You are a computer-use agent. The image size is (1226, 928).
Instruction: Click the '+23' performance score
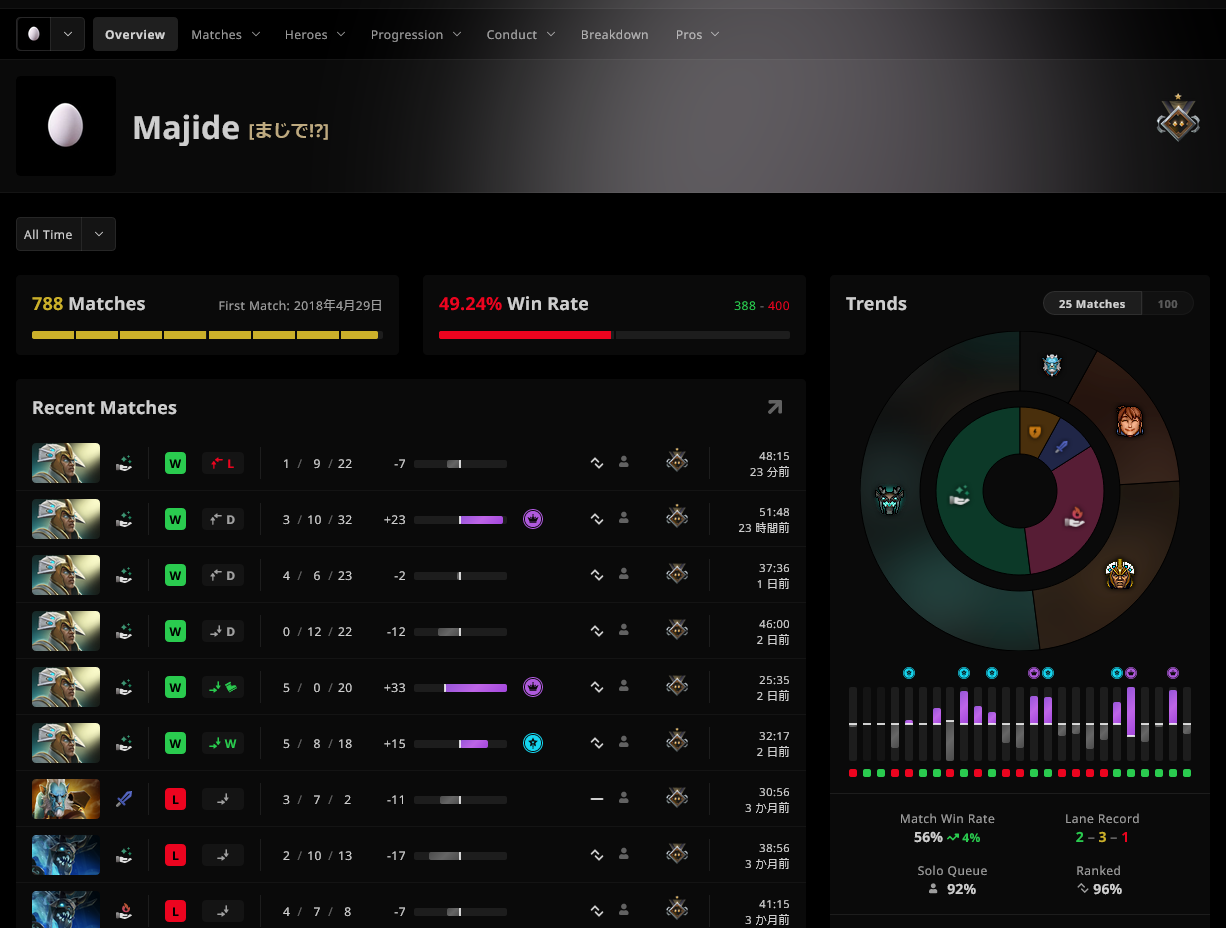[x=394, y=519]
